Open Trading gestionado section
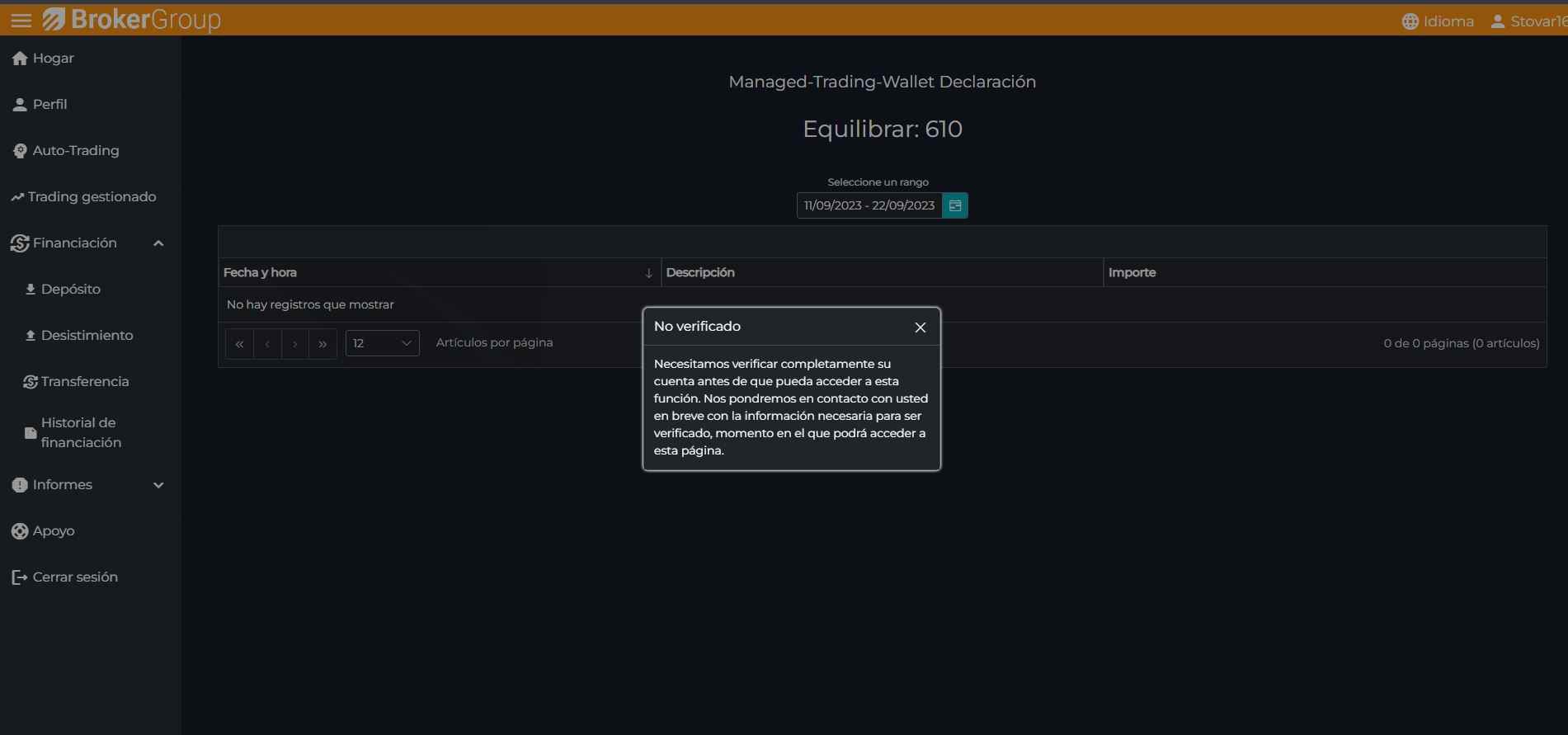This screenshot has width=1568, height=735. (83, 196)
